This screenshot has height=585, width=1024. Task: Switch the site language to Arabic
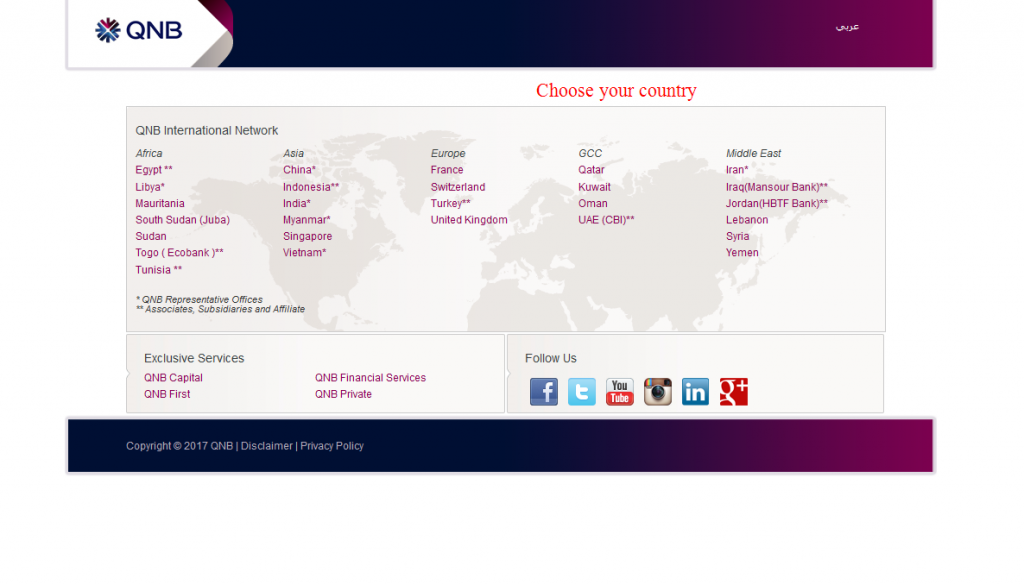847,29
